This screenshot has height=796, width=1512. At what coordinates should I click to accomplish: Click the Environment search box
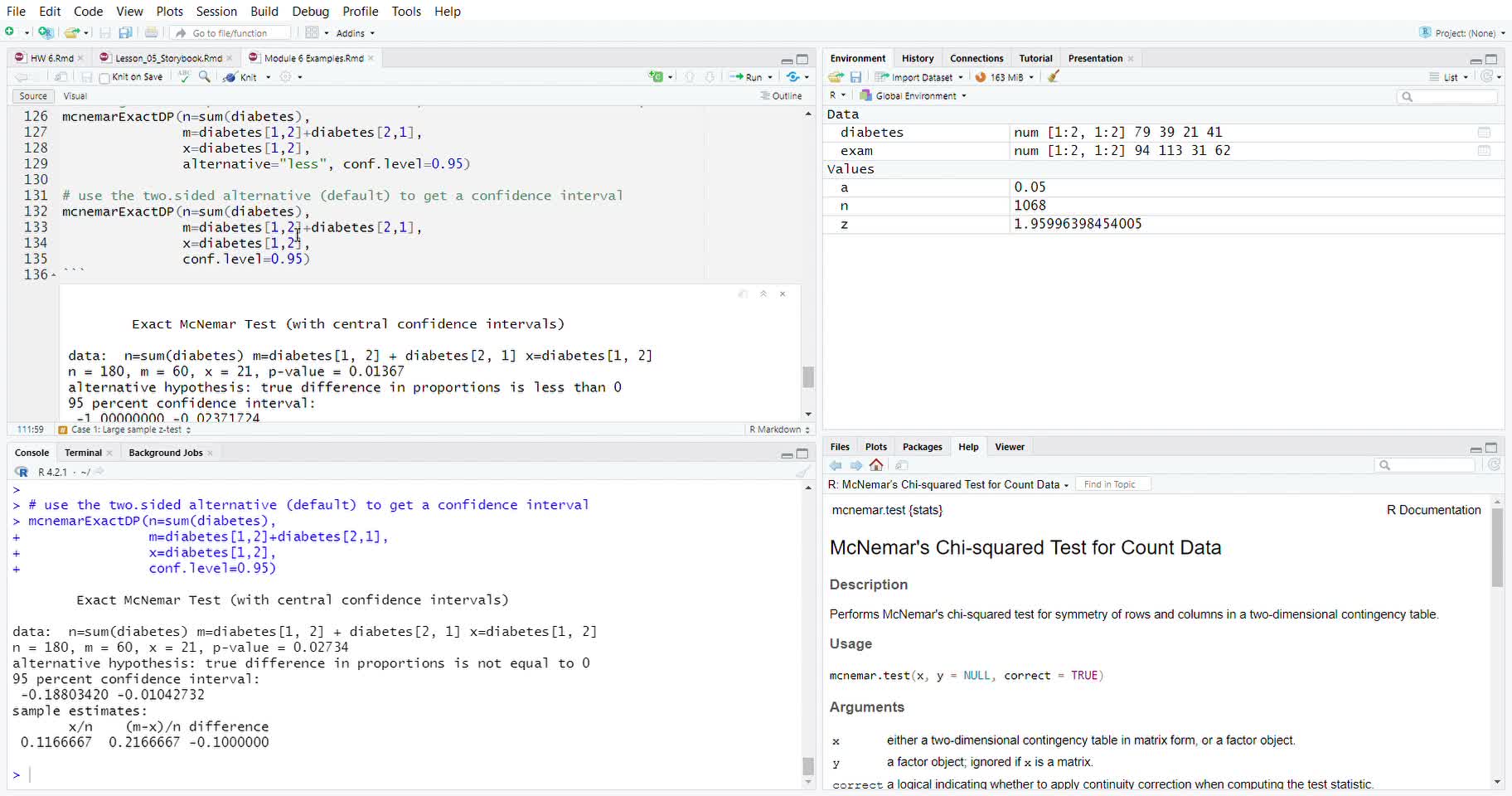click(1447, 96)
